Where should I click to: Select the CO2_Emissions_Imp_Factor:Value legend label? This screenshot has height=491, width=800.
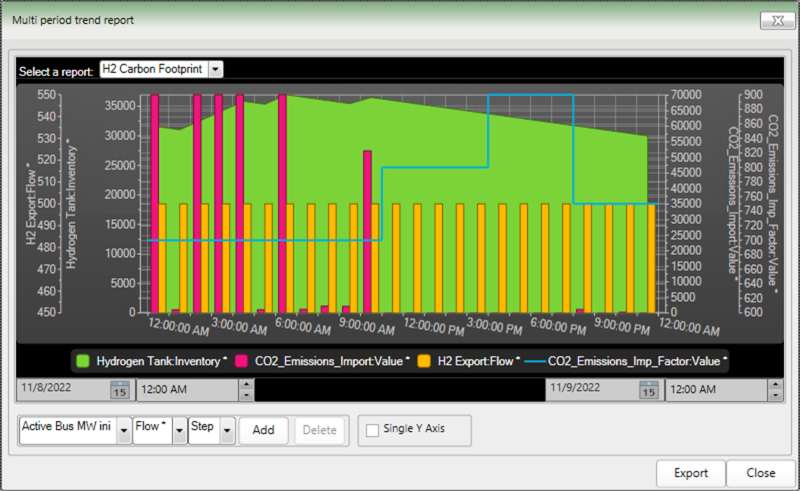[637, 361]
